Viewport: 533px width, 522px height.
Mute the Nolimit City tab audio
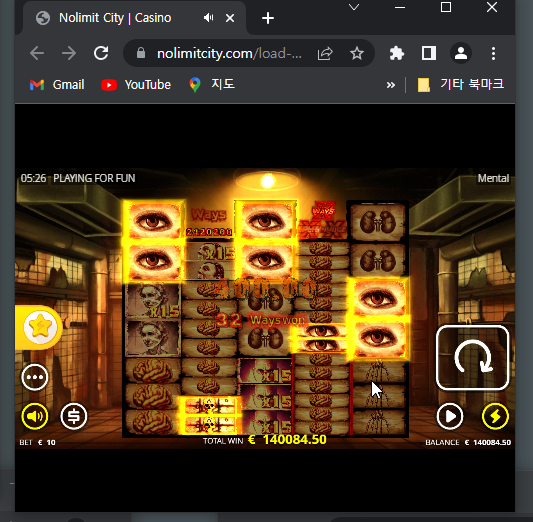[x=208, y=18]
